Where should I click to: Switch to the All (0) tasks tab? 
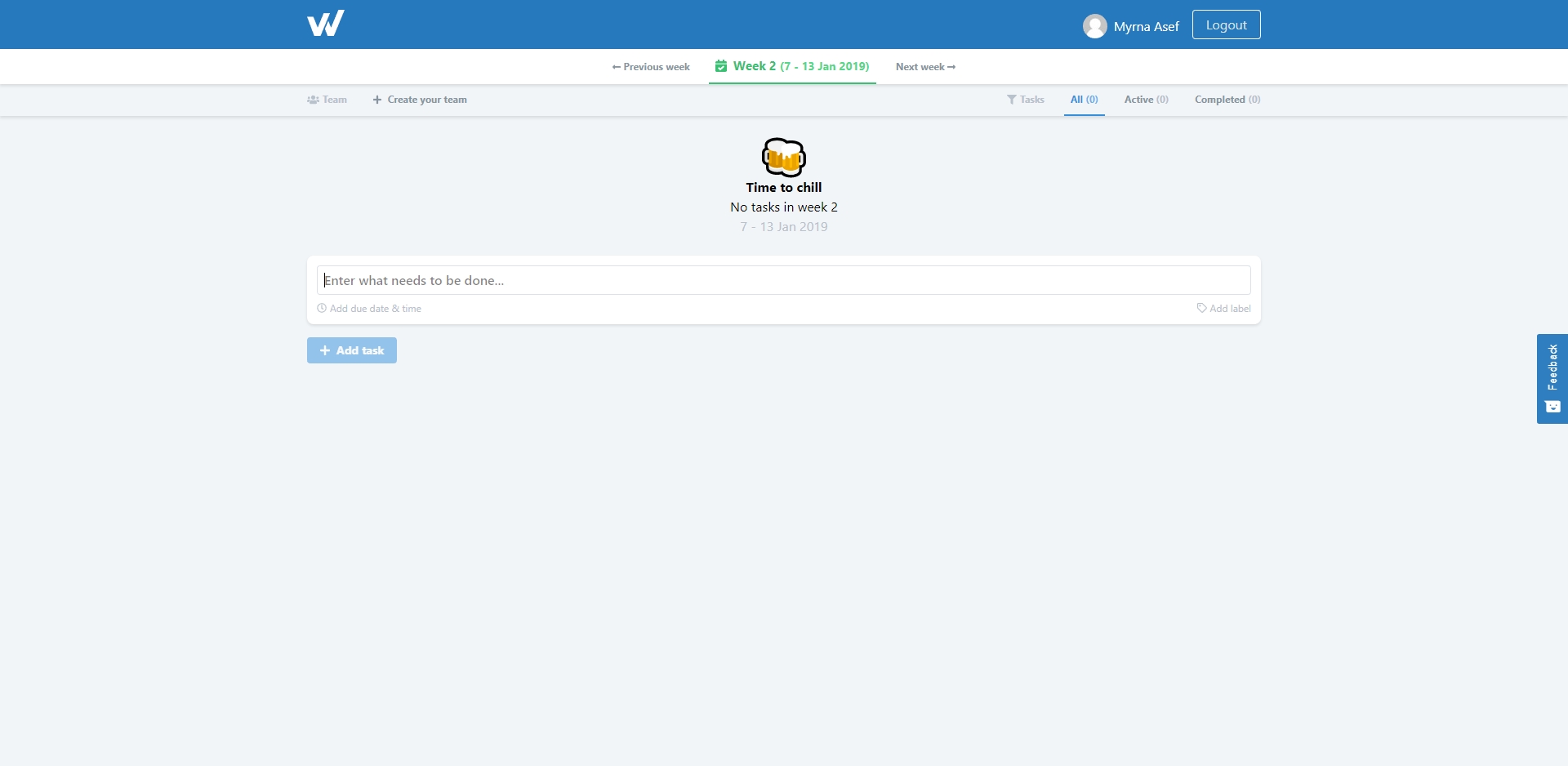click(1084, 100)
